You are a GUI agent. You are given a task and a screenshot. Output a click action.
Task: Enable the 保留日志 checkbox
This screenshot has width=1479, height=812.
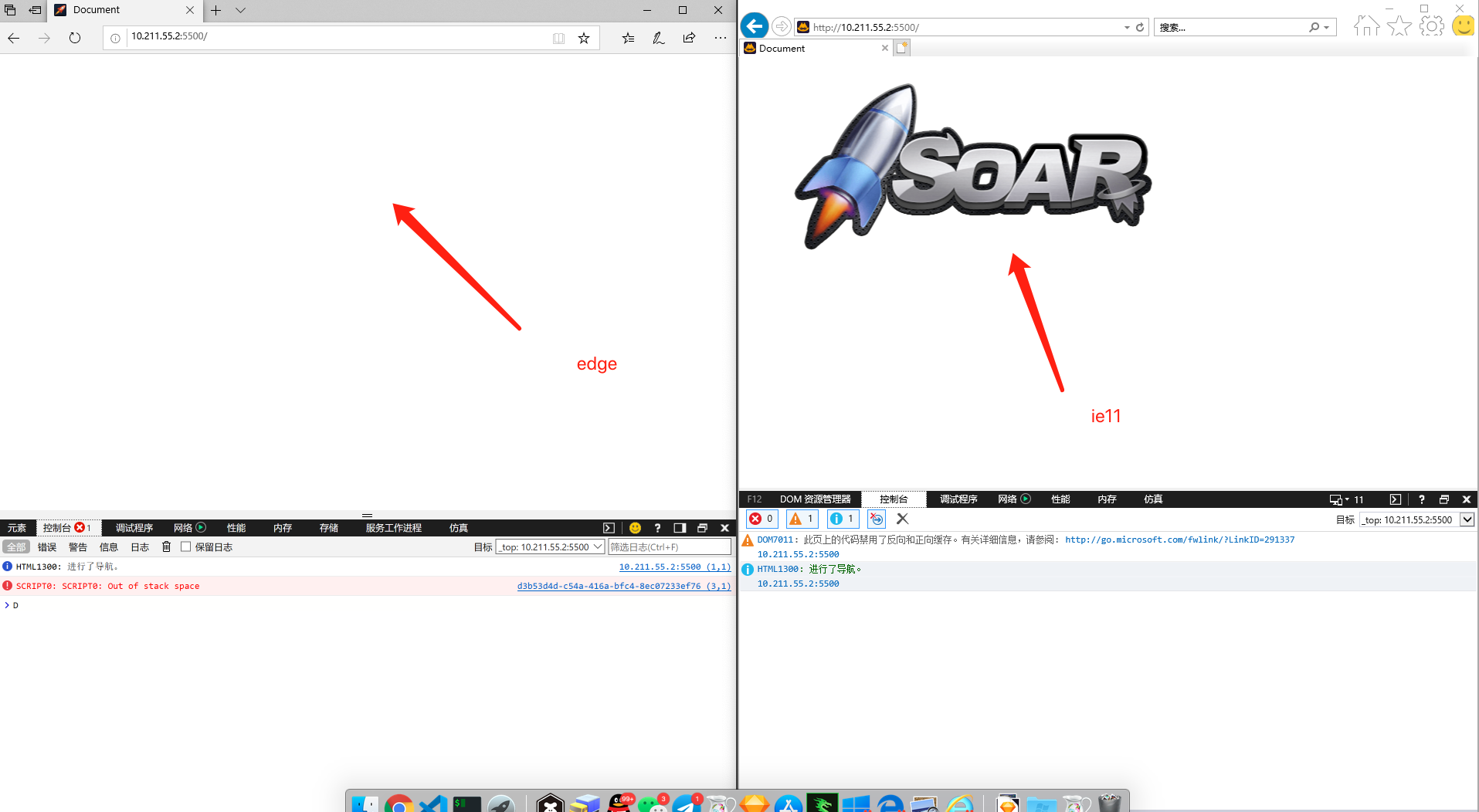point(185,546)
